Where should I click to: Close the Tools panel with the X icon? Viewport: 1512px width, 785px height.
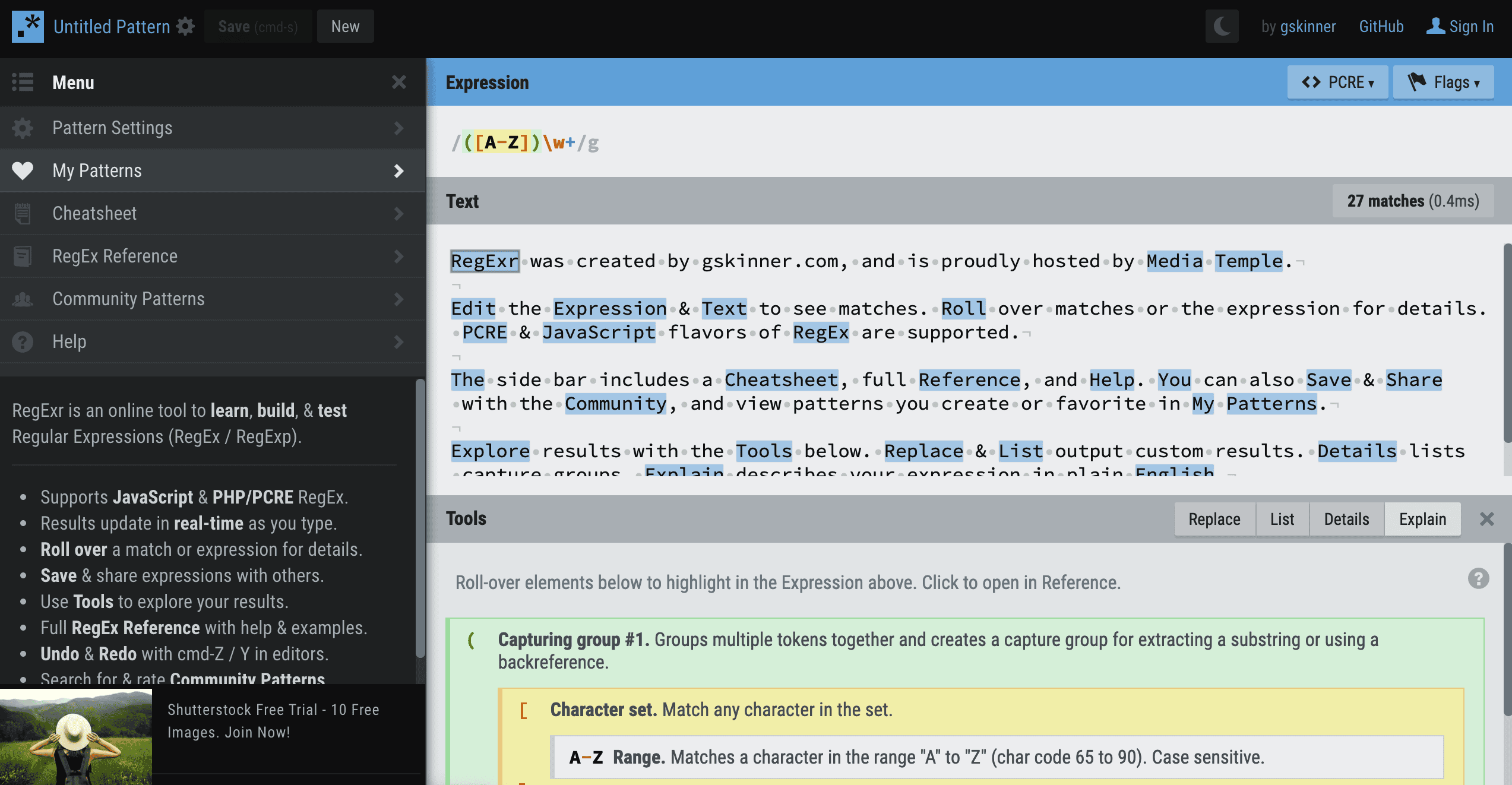pyautogui.click(x=1486, y=520)
